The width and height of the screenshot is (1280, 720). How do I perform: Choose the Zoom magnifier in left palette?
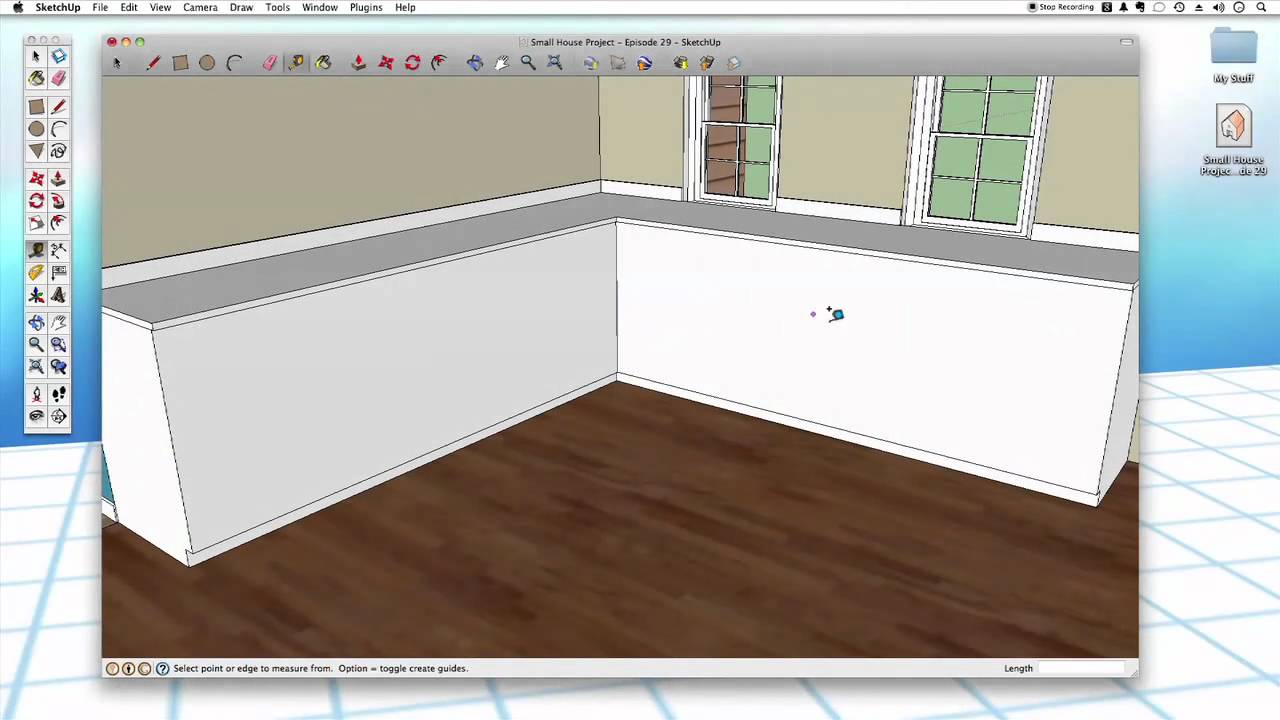pyautogui.click(x=36, y=345)
